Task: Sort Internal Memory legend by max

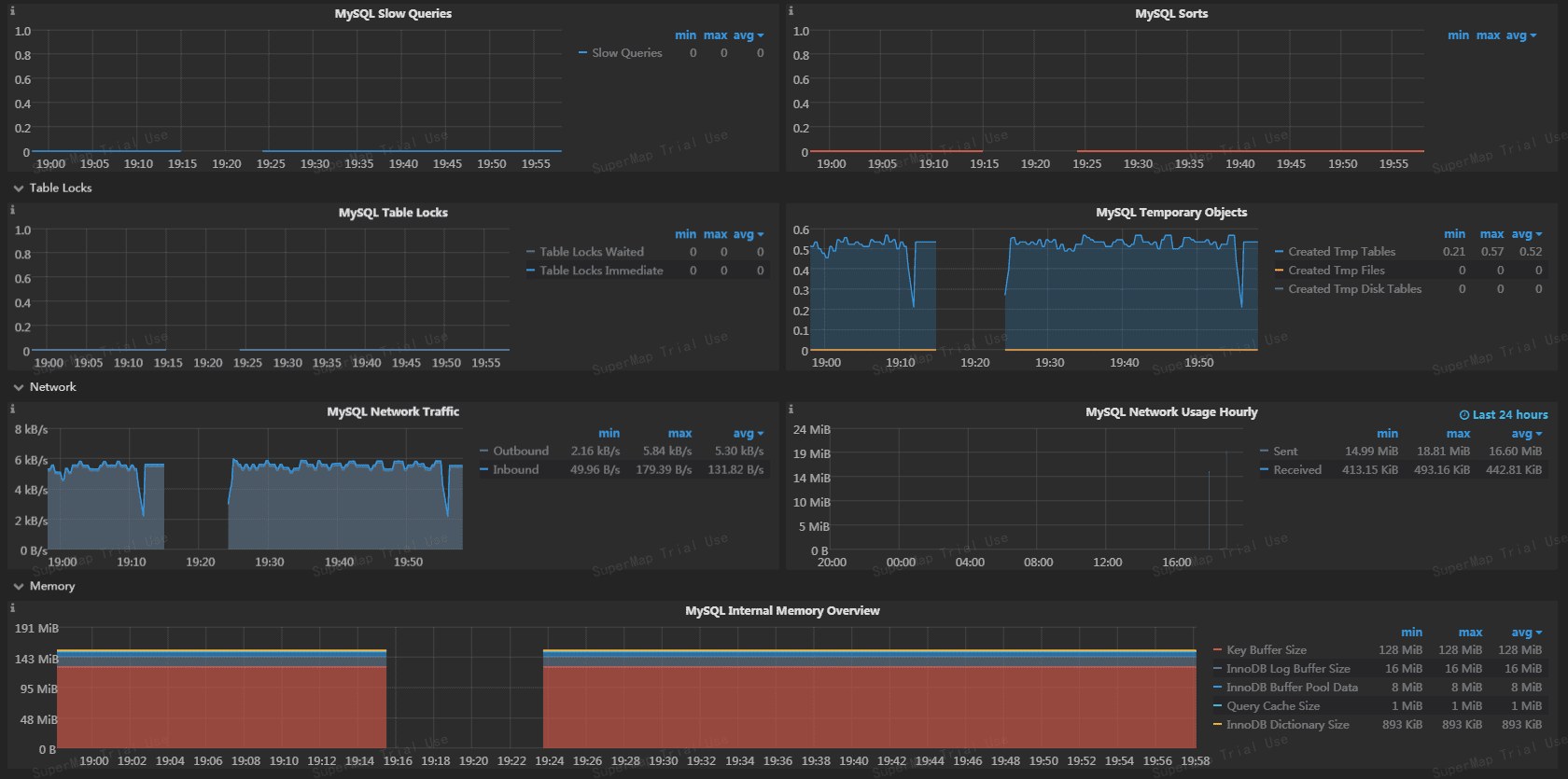Action: tap(1470, 633)
